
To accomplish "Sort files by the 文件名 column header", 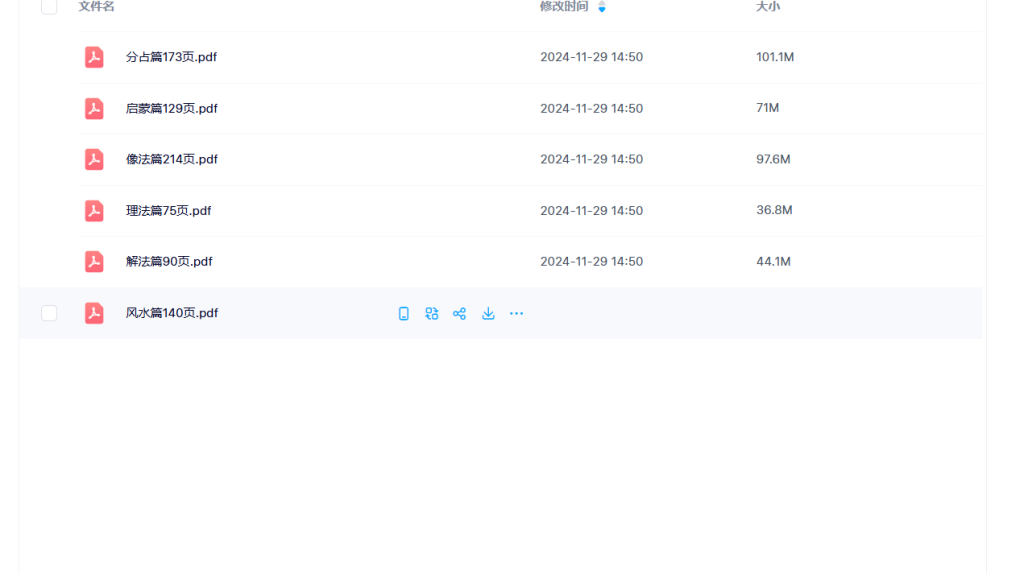I will tap(97, 7).
